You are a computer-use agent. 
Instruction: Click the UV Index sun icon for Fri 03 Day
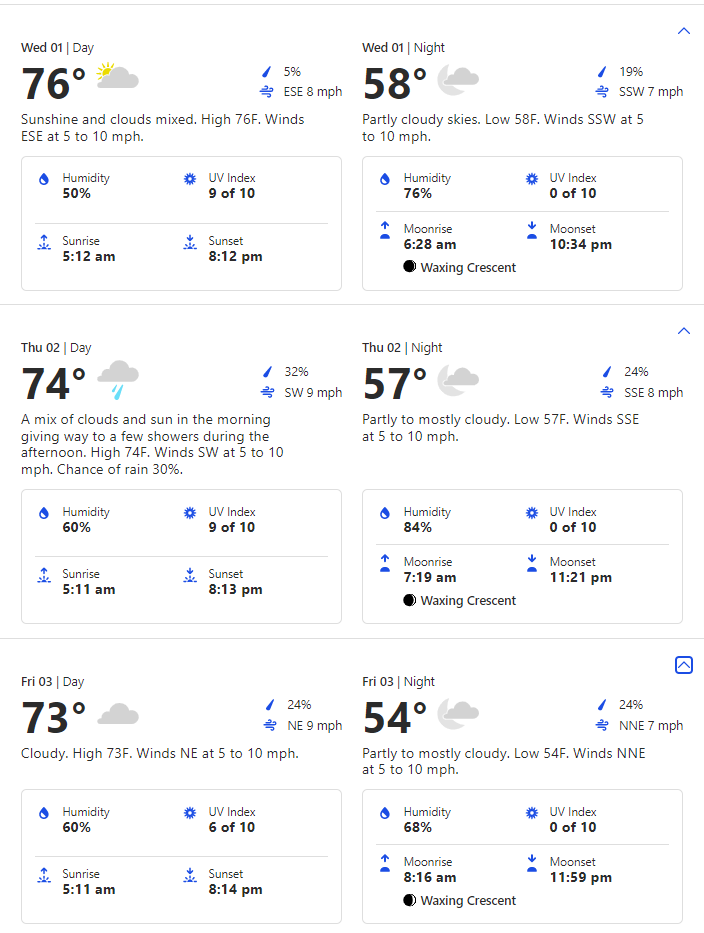coord(190,813)
